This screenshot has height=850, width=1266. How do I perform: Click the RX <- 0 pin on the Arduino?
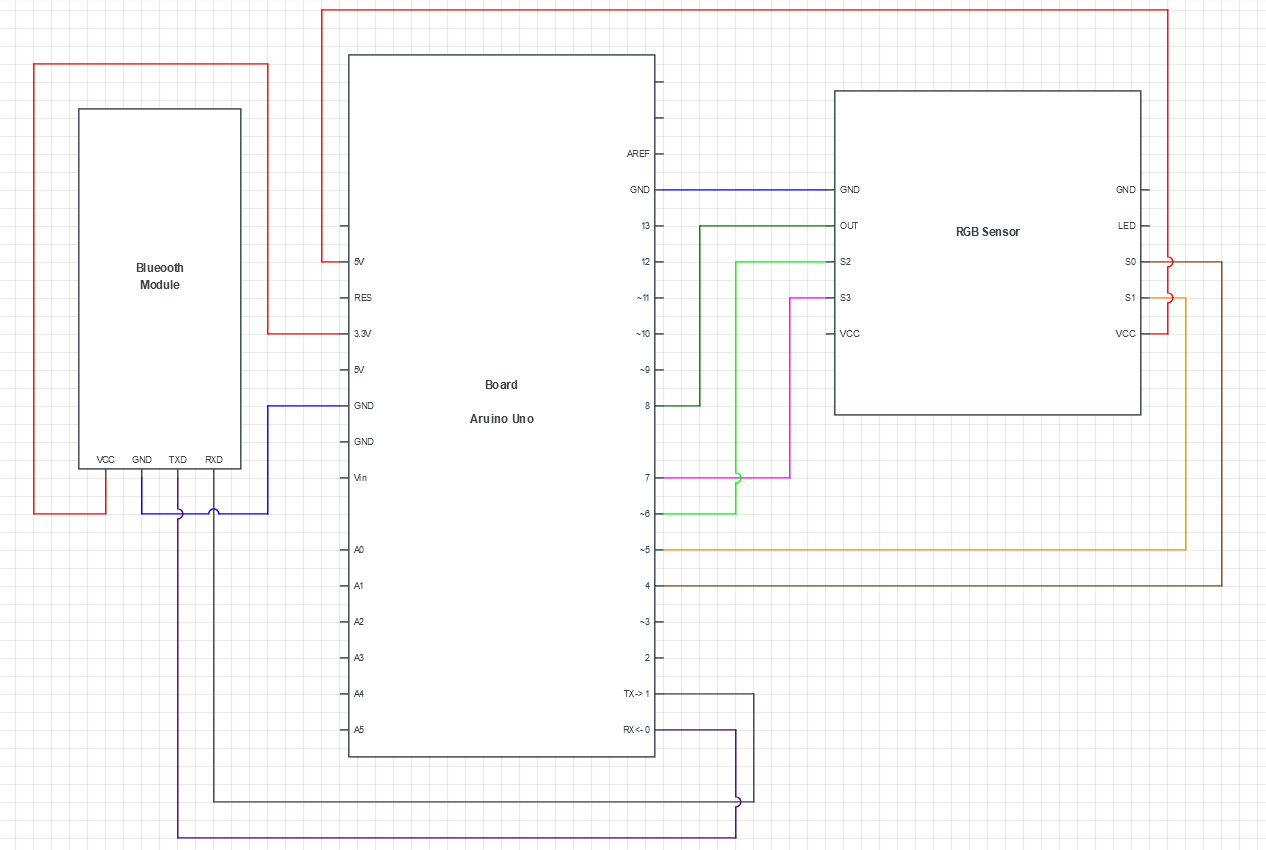[x=635, y=730]
